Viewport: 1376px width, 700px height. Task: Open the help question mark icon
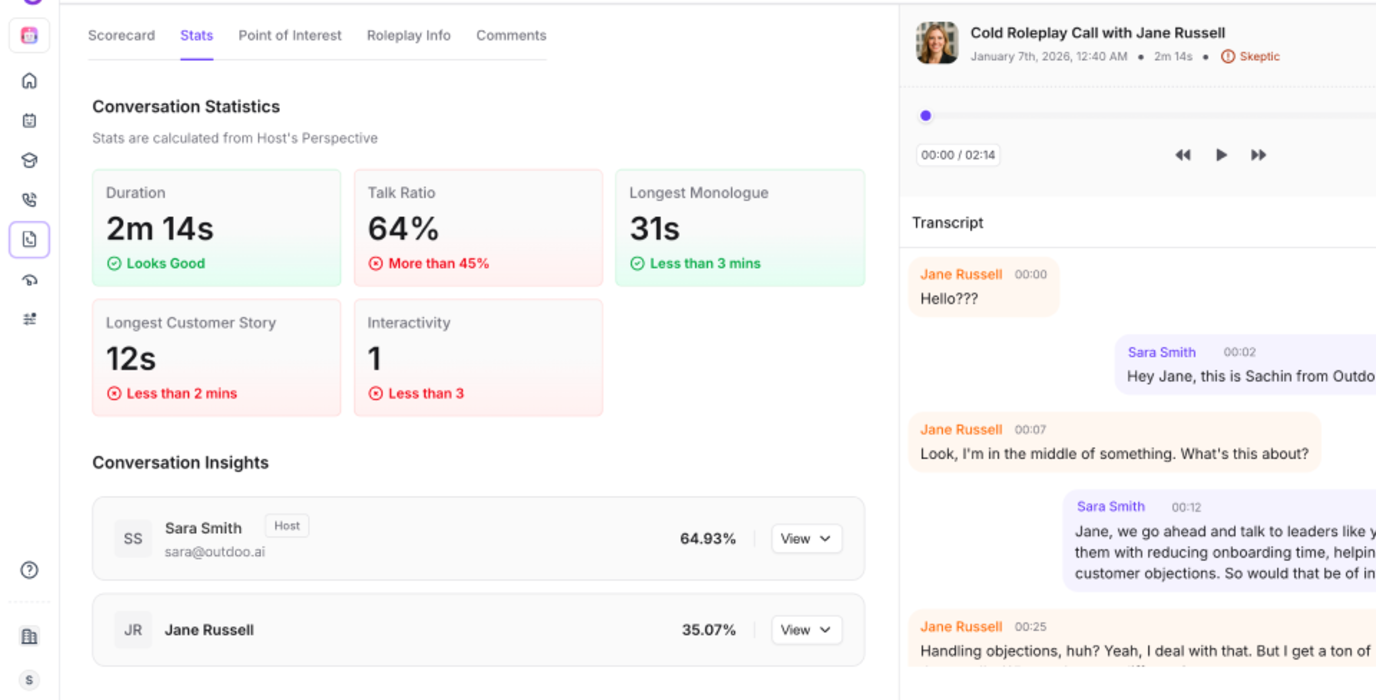pos(29,570)
